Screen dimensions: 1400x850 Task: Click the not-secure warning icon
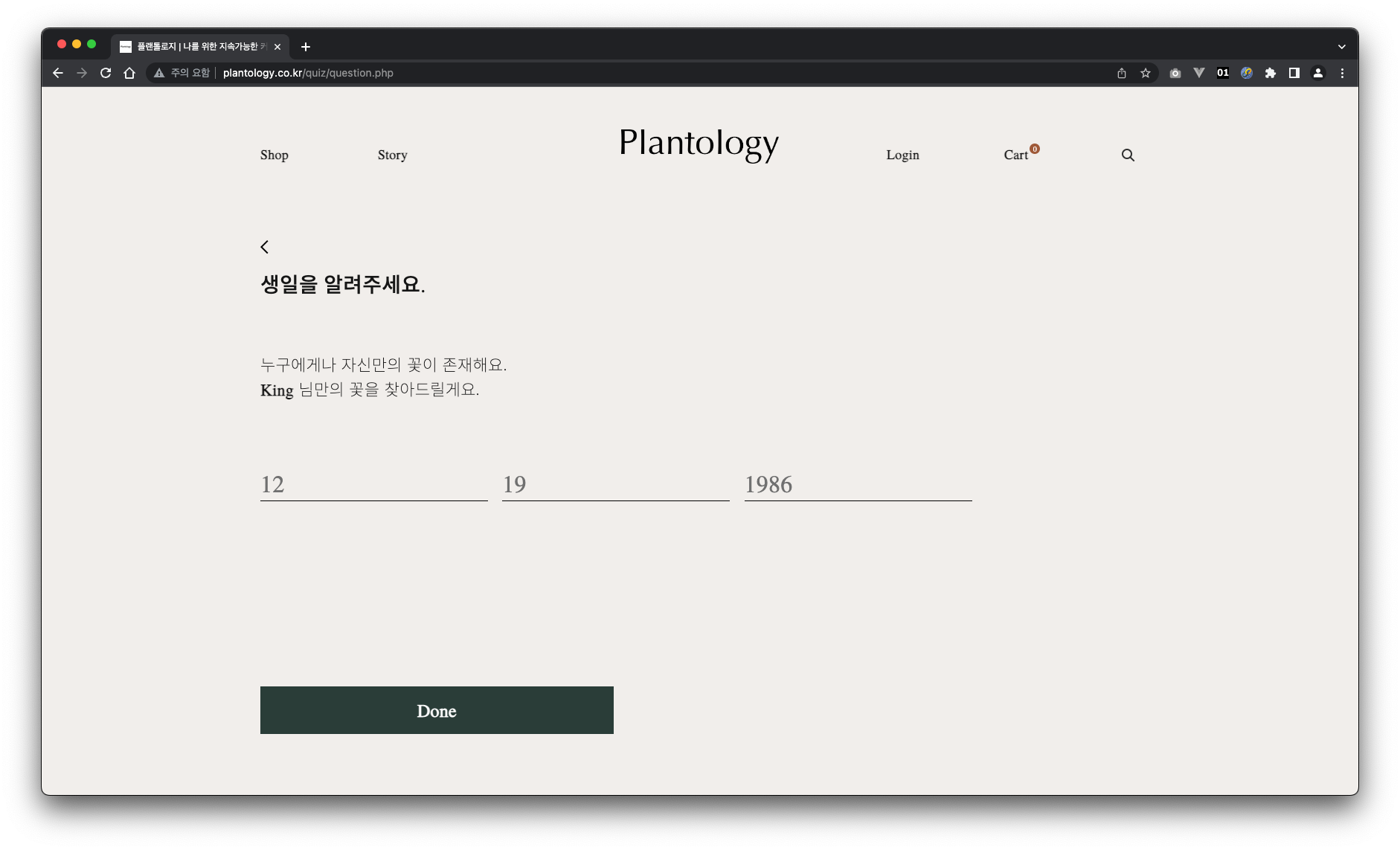(x=159, y=73)
